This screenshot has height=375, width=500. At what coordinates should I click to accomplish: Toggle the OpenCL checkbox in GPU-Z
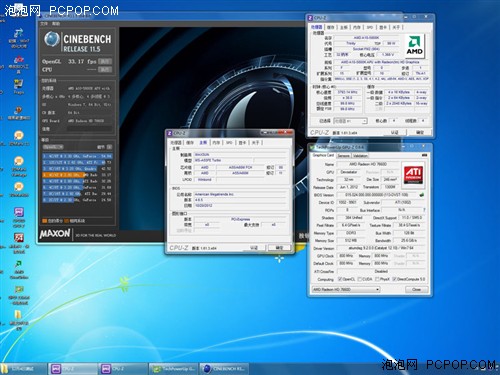340,279
